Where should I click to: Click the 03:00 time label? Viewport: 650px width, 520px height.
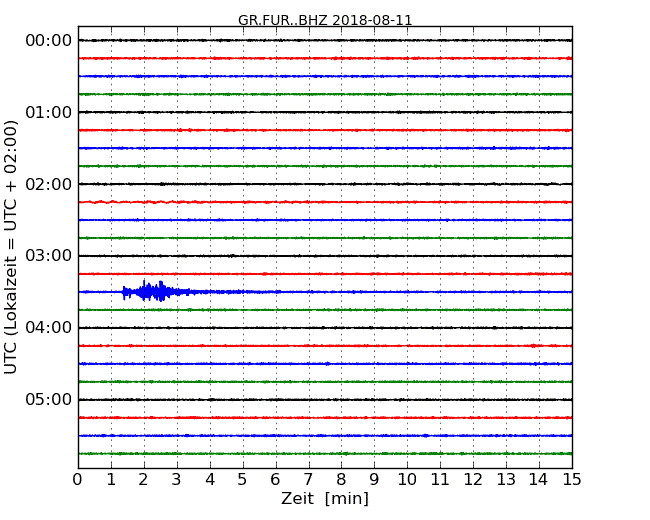[49, 256]
